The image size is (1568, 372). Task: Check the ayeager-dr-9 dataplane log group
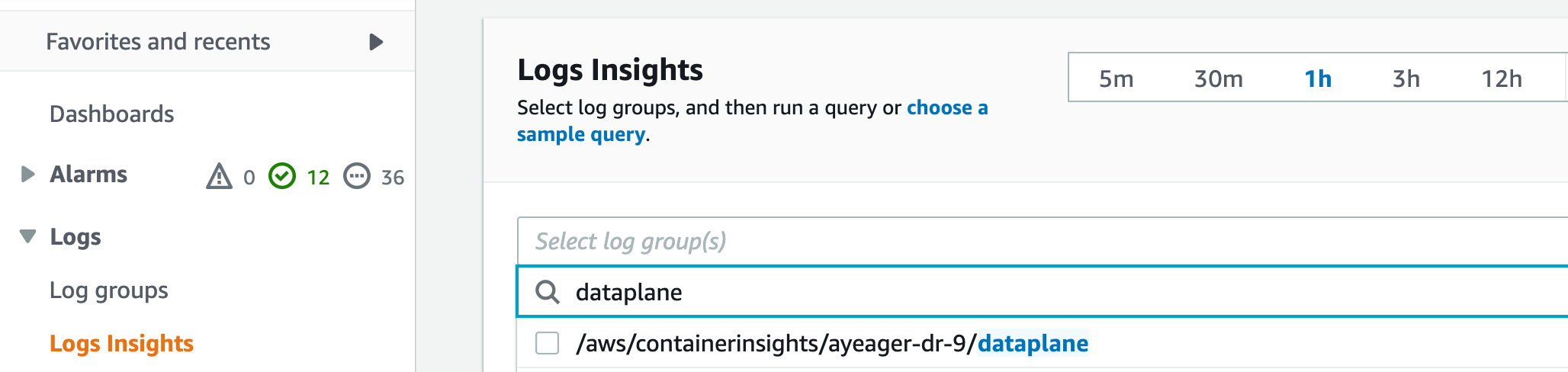coord(547,343)
